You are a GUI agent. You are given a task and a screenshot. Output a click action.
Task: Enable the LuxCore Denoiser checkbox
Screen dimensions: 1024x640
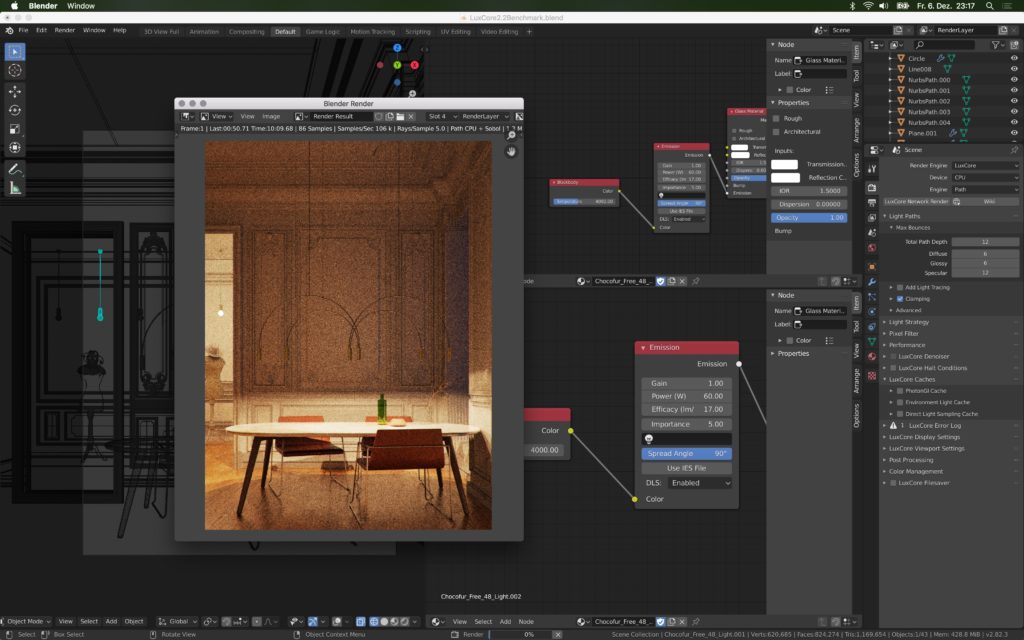[893, 357]
